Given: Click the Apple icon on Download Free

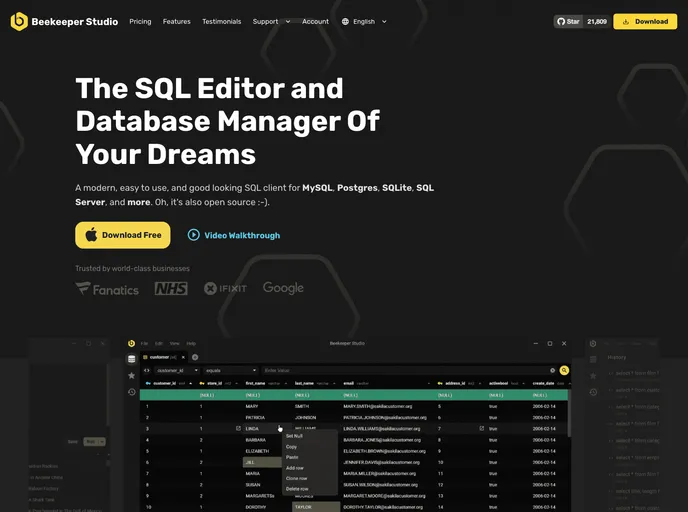Looking at the screenshot, I should 91,235.
